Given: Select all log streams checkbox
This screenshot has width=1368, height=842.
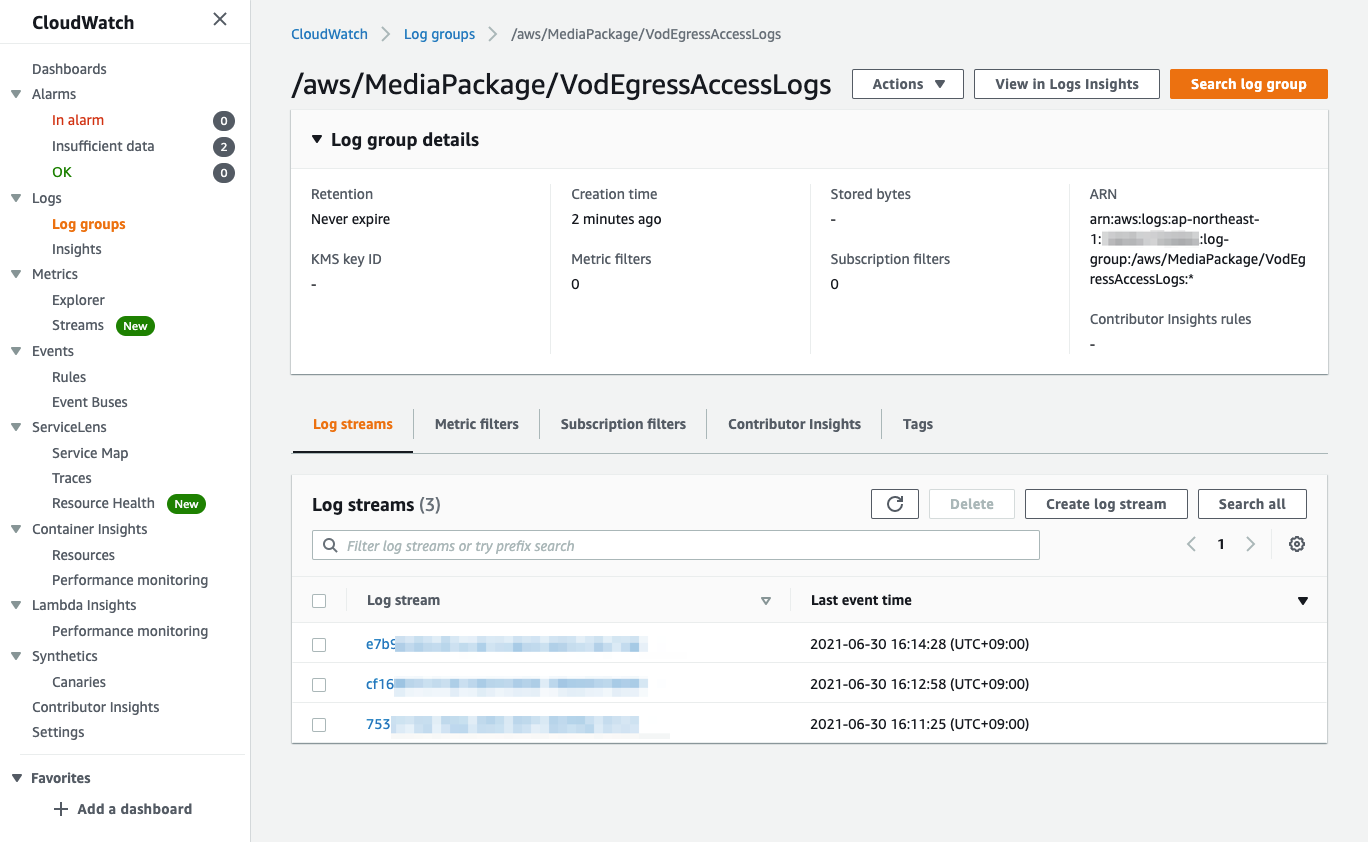Looking at the screenshot, I should pos(319,601).
